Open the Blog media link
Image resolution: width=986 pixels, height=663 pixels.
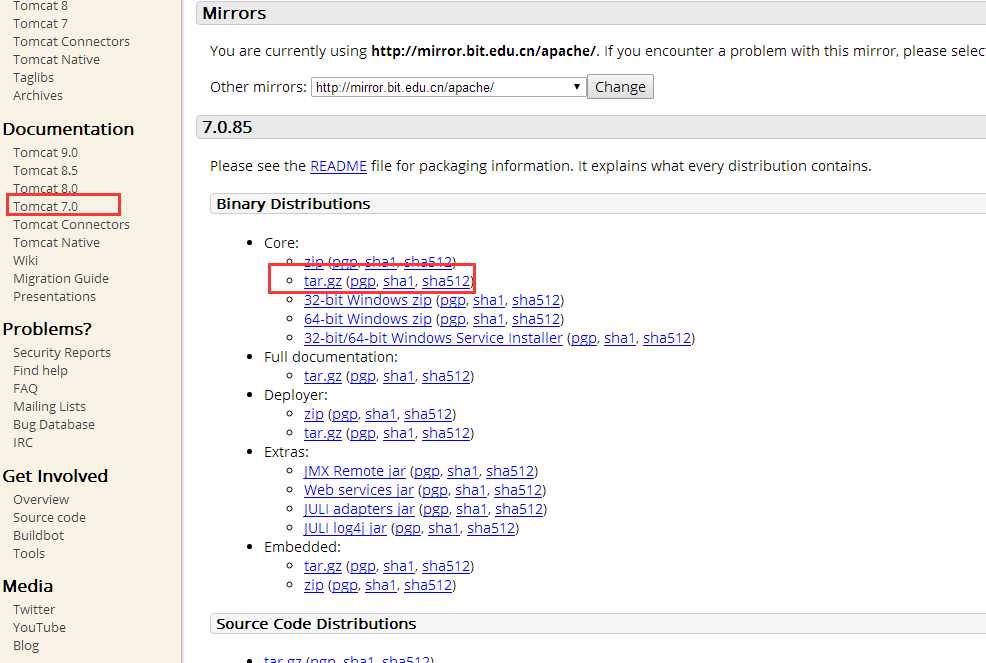pyautogui.click(x=26, y=646)
